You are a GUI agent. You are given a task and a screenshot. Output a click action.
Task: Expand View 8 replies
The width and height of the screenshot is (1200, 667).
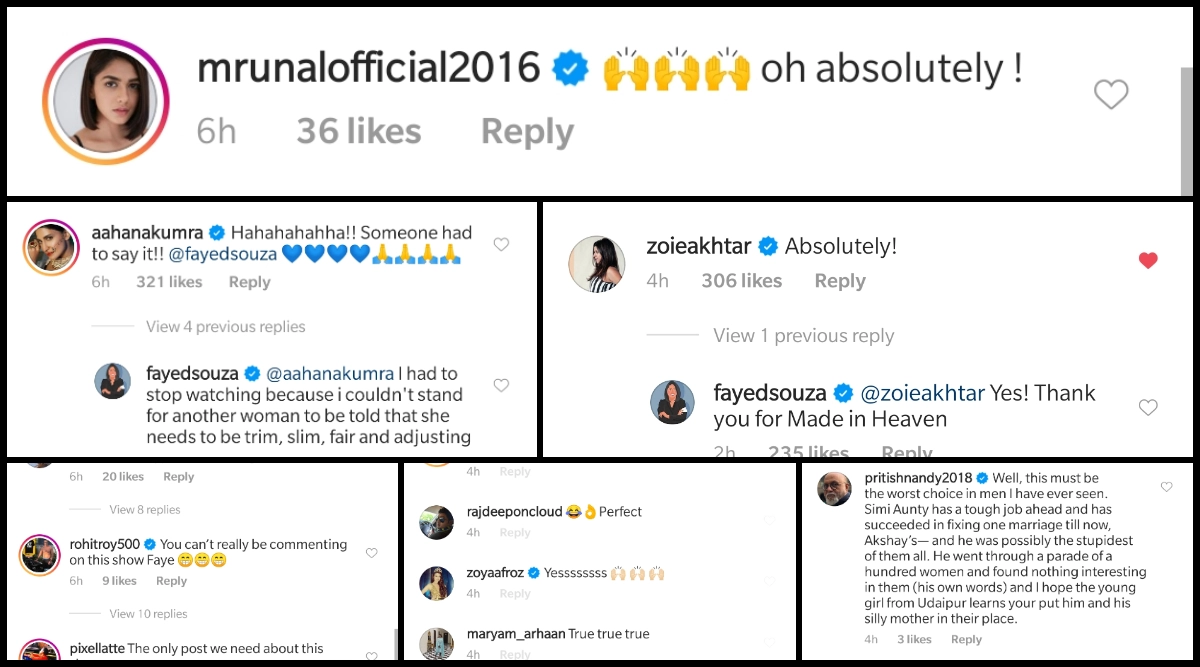pyautogui.click(x=145, y=509)
